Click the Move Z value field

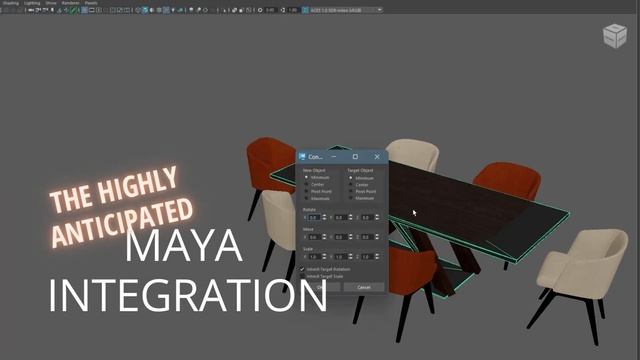(x=367, y=237)
